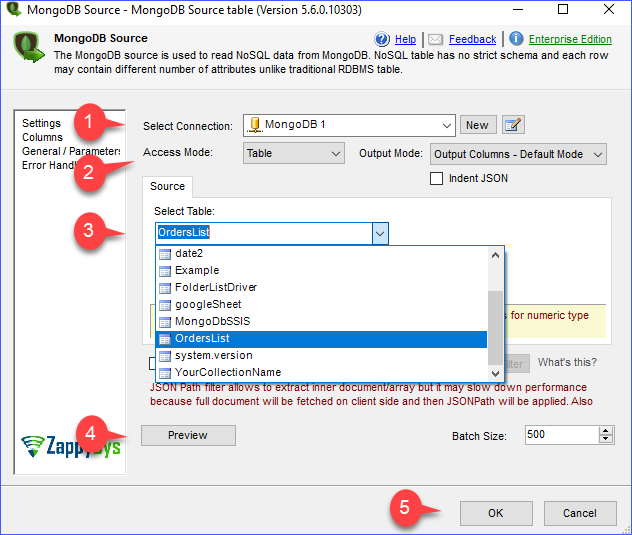This screenshot has height=535, width=632.
Task: Enable the Indent JSON checkbox
Action: pos(436,178)
